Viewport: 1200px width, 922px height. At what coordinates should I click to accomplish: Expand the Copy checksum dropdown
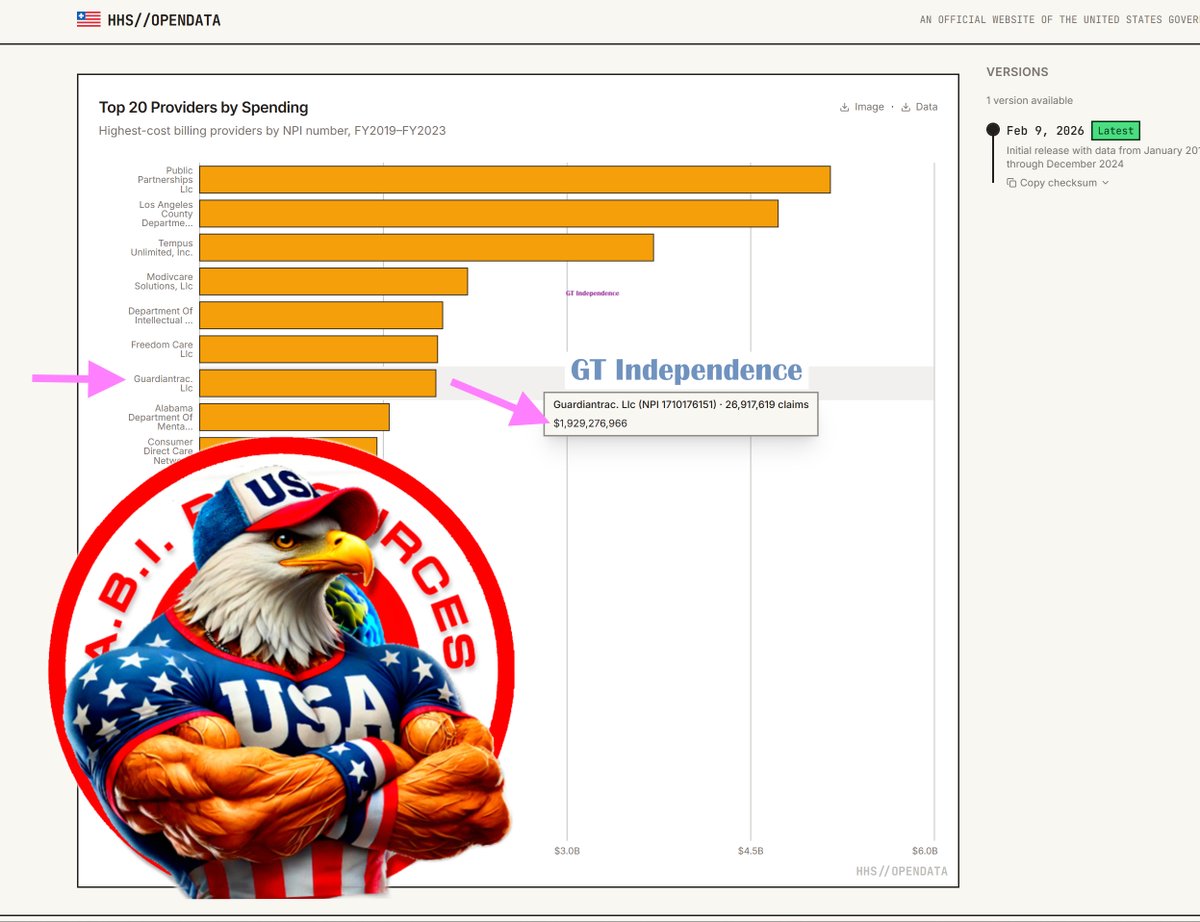point(1057,183)
